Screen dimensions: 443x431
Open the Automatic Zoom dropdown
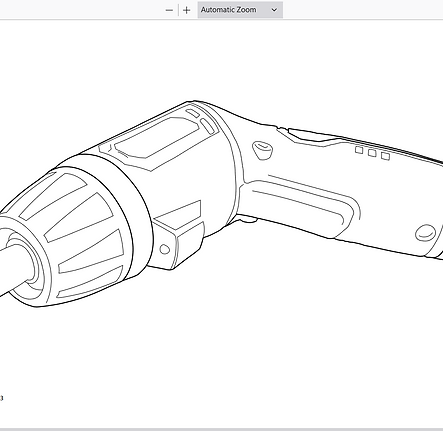[x=240, y=10]
